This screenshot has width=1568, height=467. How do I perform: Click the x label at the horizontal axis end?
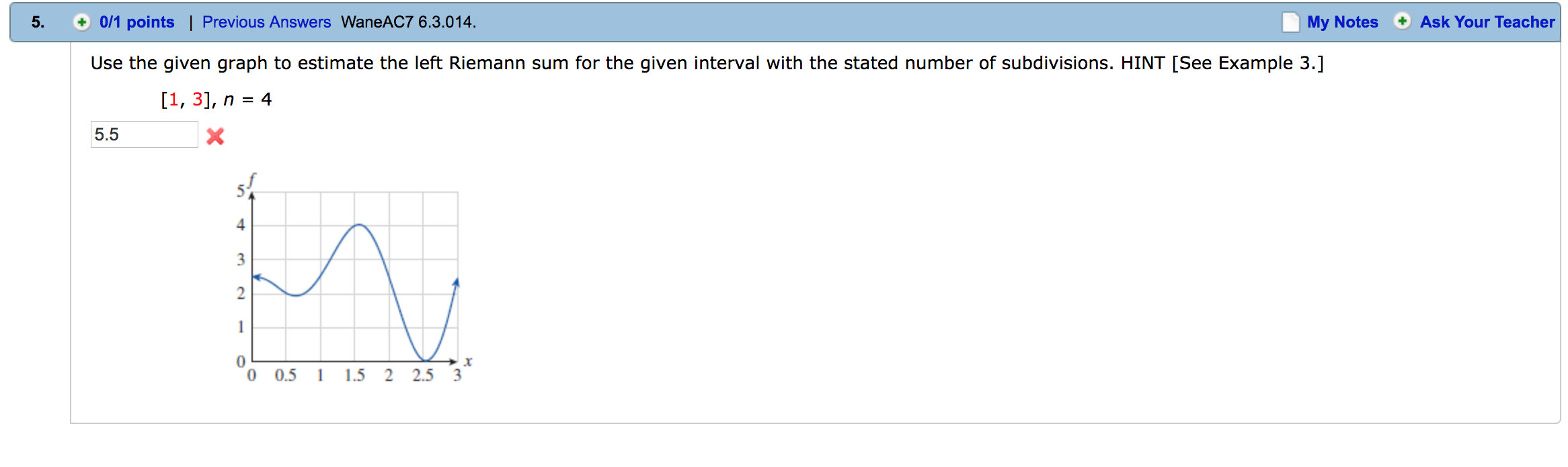tap(468, 362)
